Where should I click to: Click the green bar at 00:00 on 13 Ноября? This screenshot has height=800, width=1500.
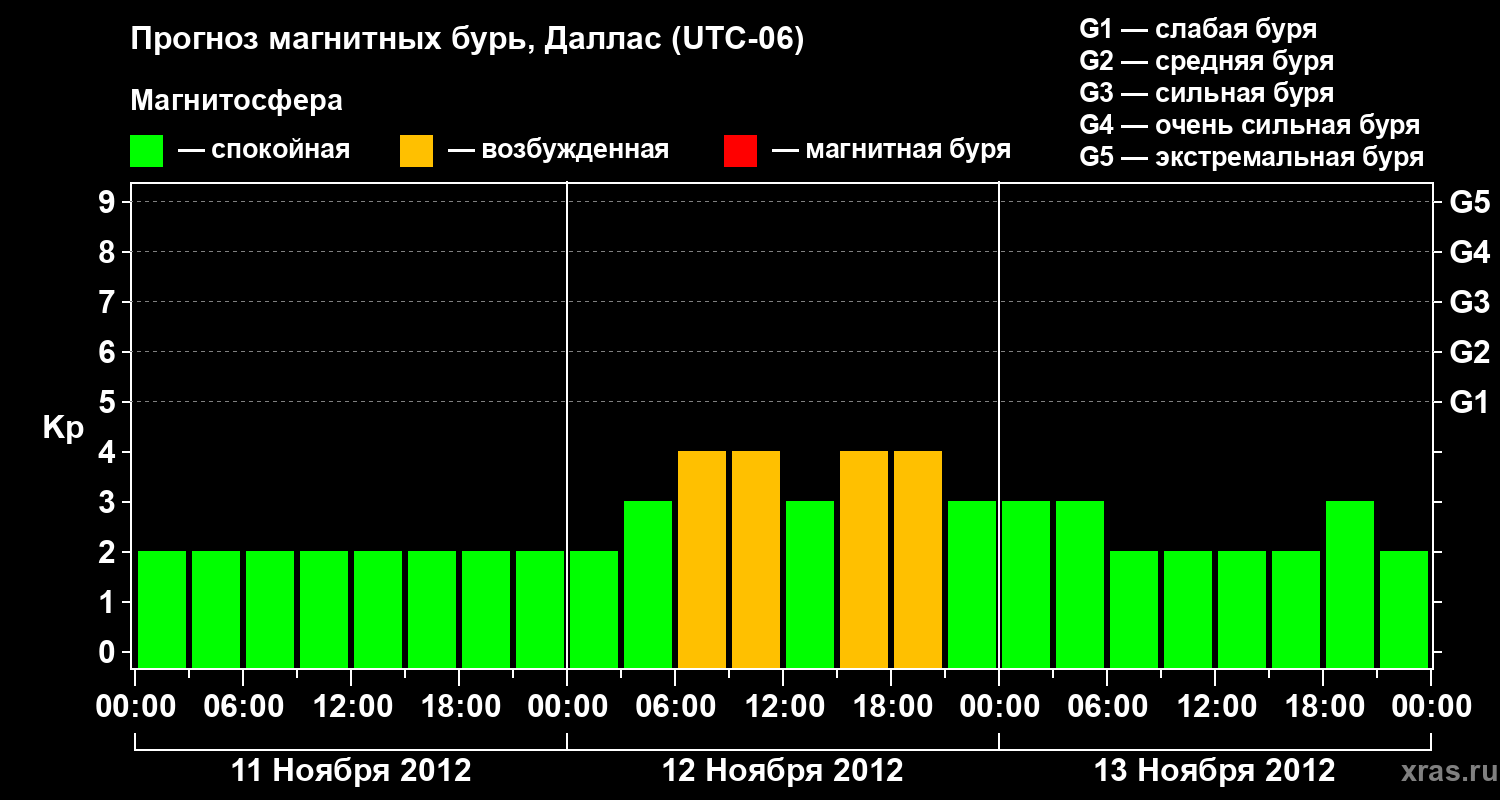pos(1026,584)
